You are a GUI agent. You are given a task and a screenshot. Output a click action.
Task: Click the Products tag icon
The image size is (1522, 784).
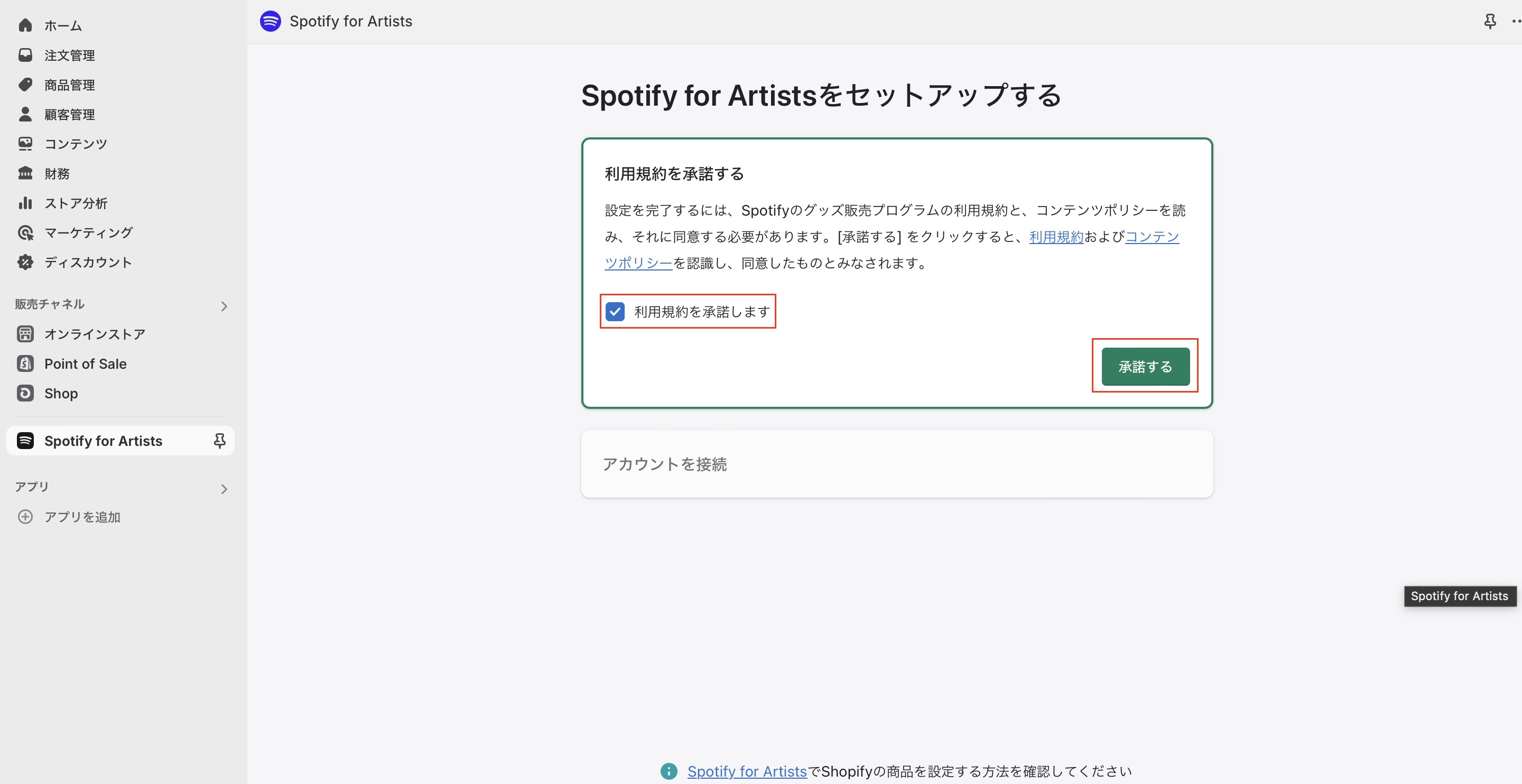pyautogui.click(x=25, y=85)
